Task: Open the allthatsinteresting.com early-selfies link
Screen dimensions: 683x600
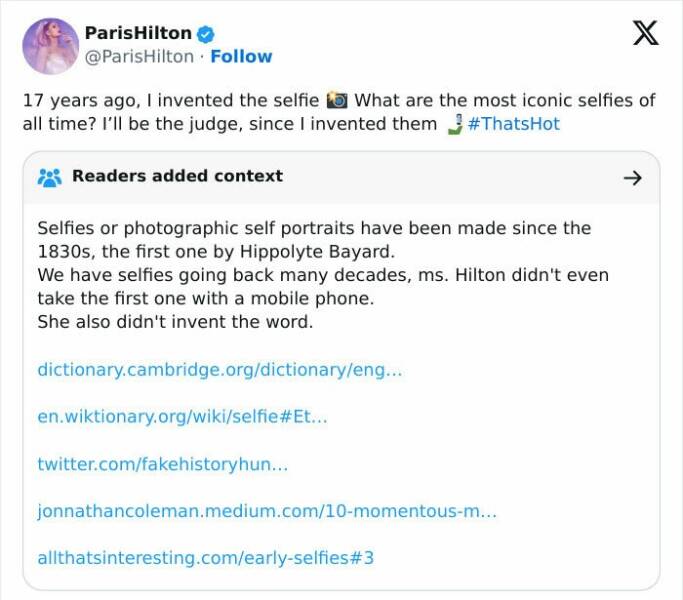Action: [x=205, y=557]
